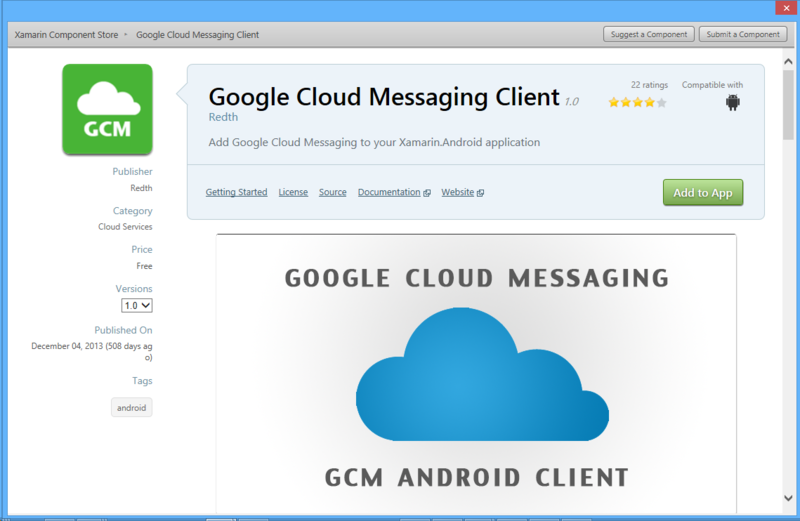Screen dimensions: 800x521
Task: Go to Xamarin Component Store breadcrumb
Action: [x=66, y=35]
